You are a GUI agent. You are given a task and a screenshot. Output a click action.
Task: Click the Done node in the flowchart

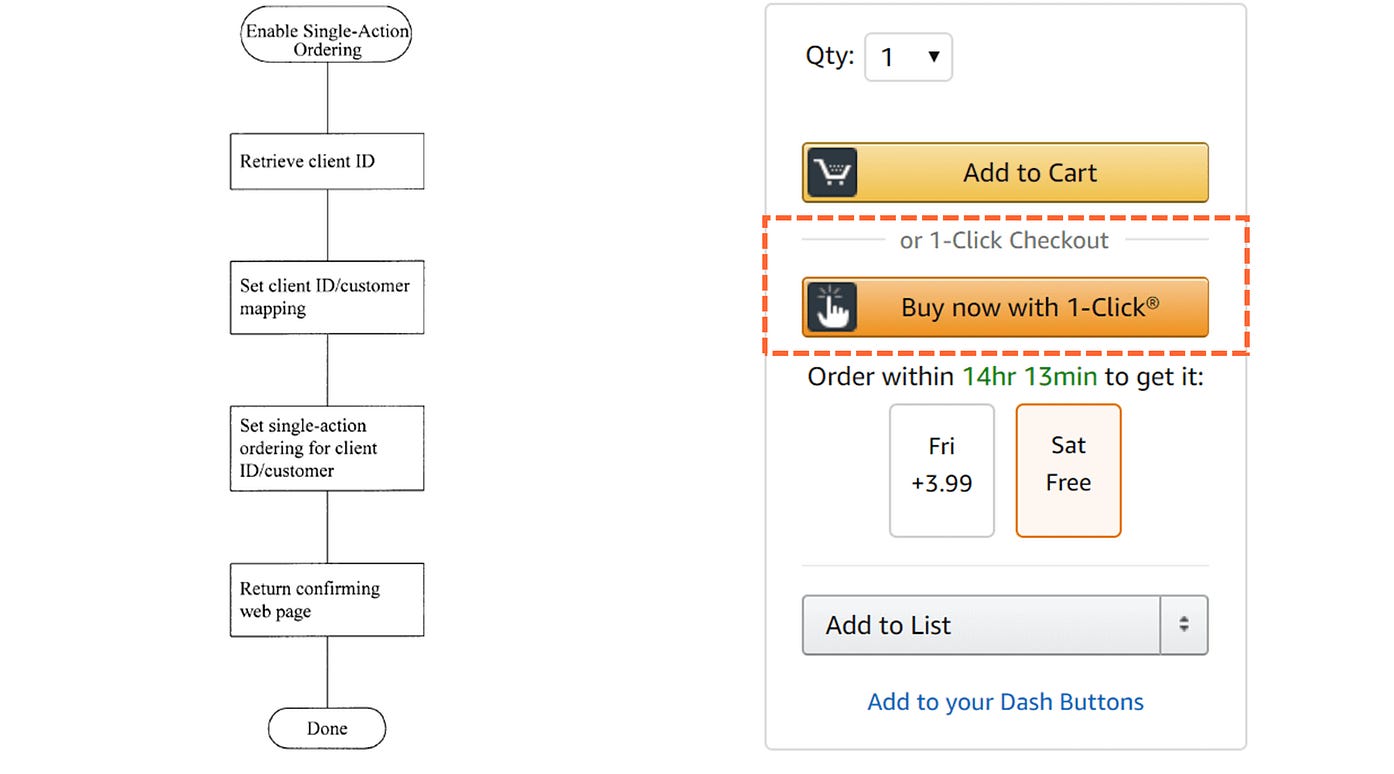[326, 728]
